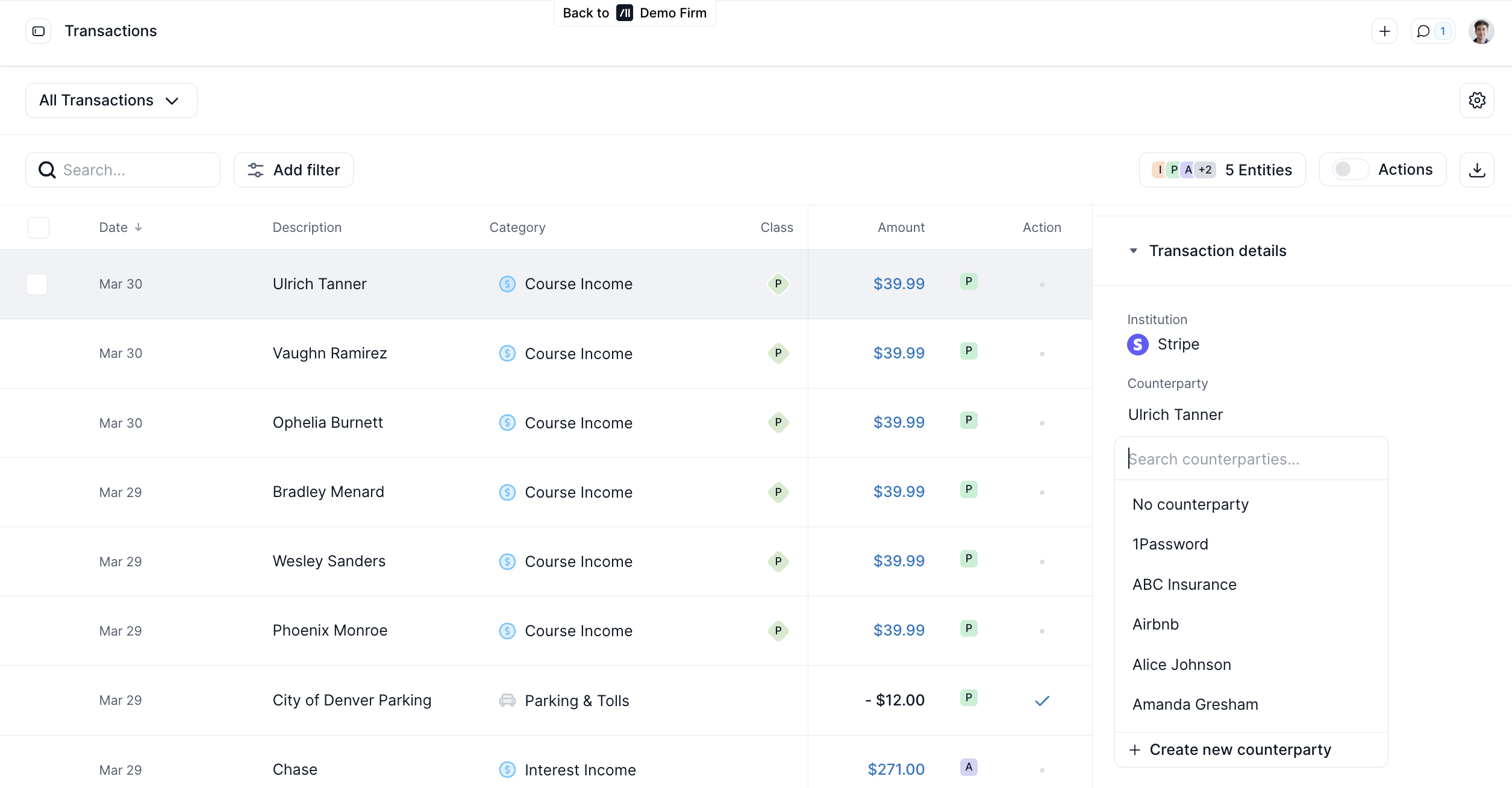Click the Stripe institution logo
This screenshot has height=788, width=1512.
point(1137,345)
